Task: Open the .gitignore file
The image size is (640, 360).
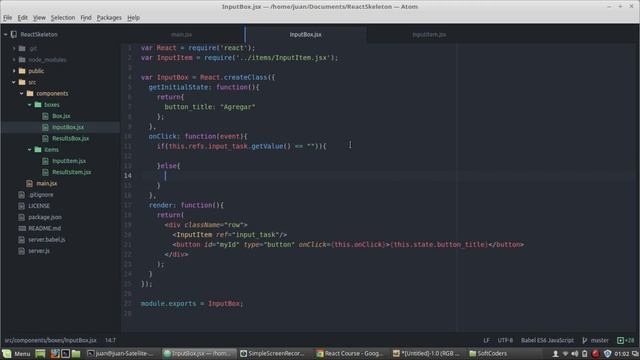Action: 41,195
